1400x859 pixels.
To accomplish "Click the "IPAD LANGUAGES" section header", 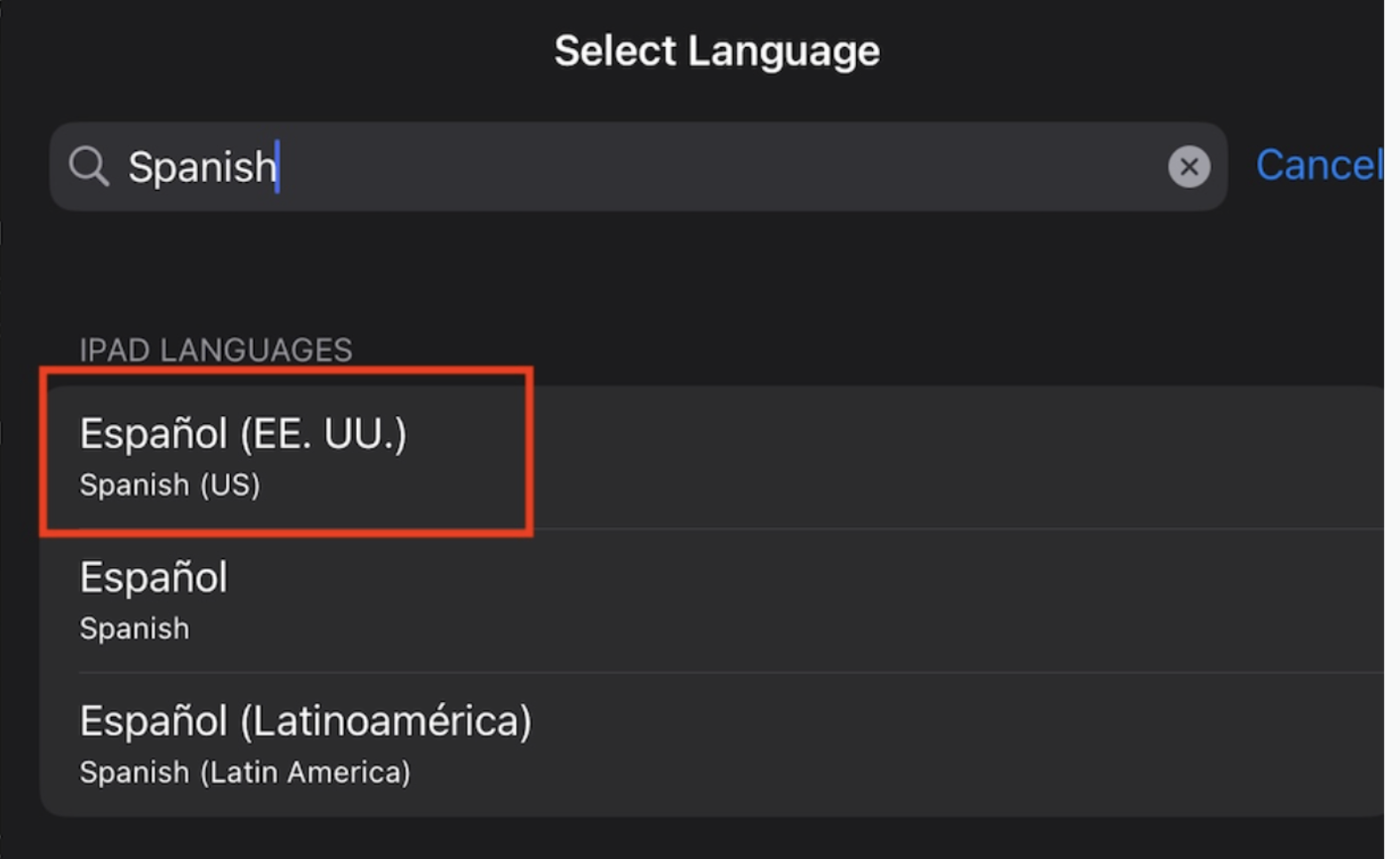I will click(x=216, y=351).
